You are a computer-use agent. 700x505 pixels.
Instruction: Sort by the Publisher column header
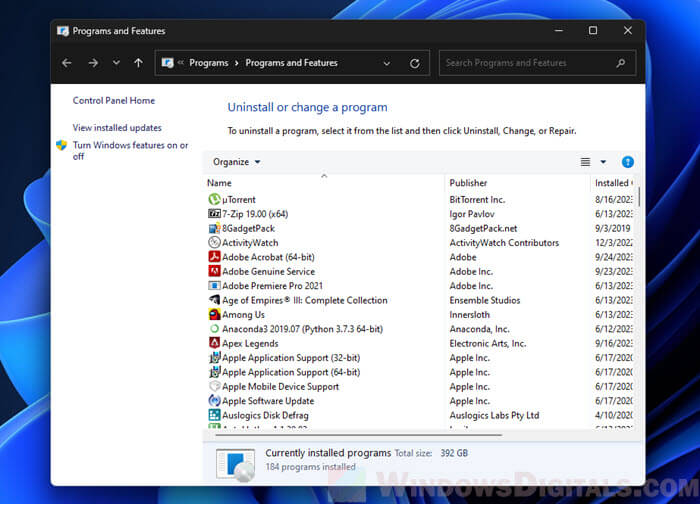coord(468,183)
